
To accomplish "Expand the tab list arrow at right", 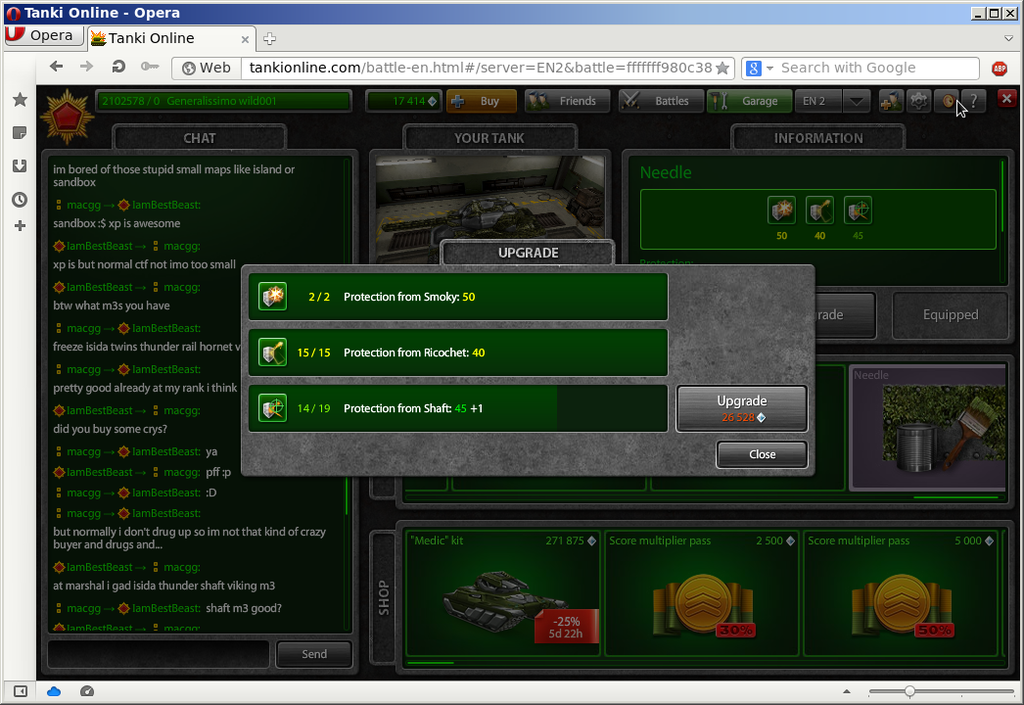I will coord(1008,37).
